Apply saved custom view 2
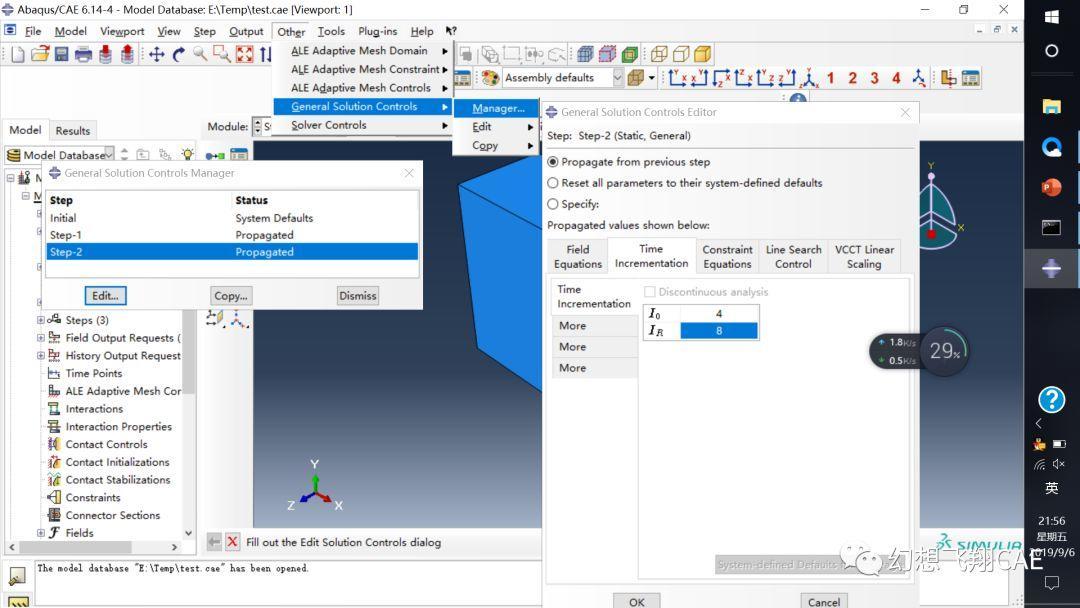Screen dimensions: 1080x608 click(853, 78)
